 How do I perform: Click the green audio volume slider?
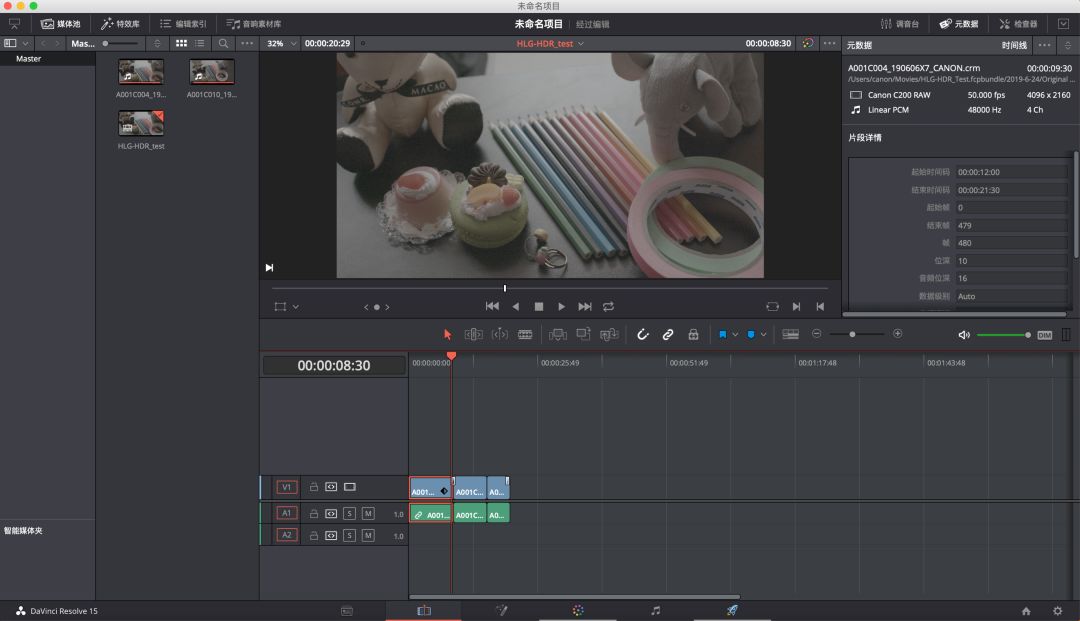1002,335
